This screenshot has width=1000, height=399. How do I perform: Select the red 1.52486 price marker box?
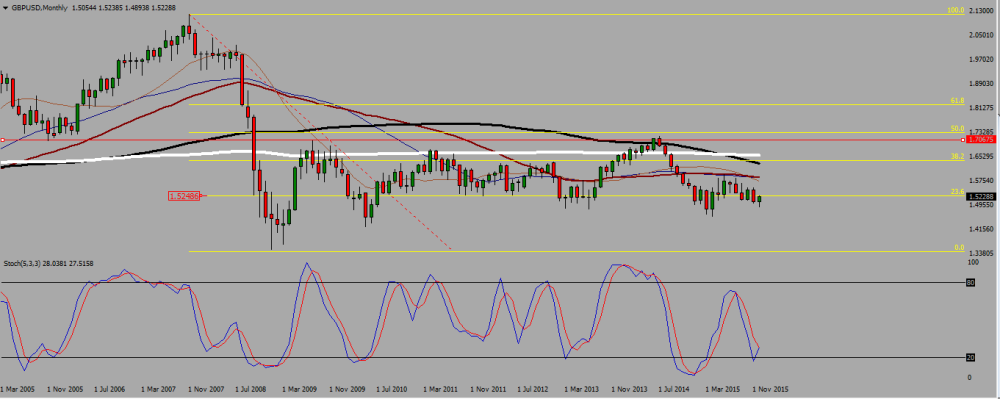point(184,196)
